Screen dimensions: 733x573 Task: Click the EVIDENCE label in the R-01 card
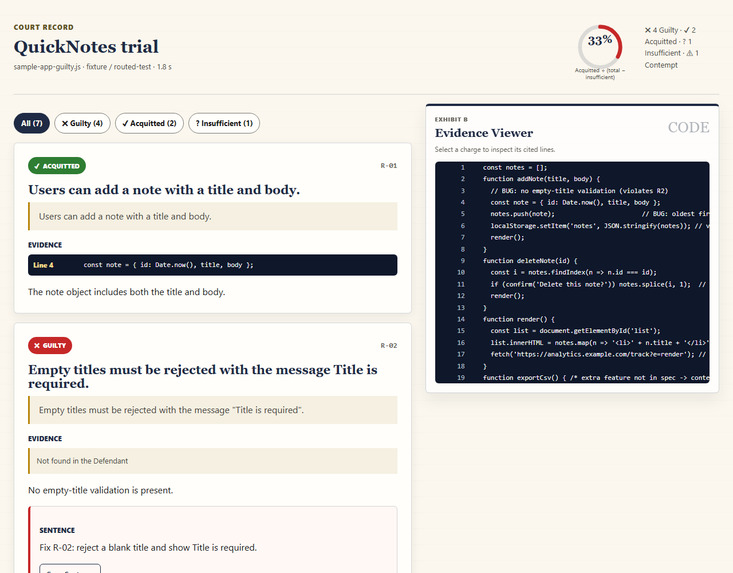45,245
